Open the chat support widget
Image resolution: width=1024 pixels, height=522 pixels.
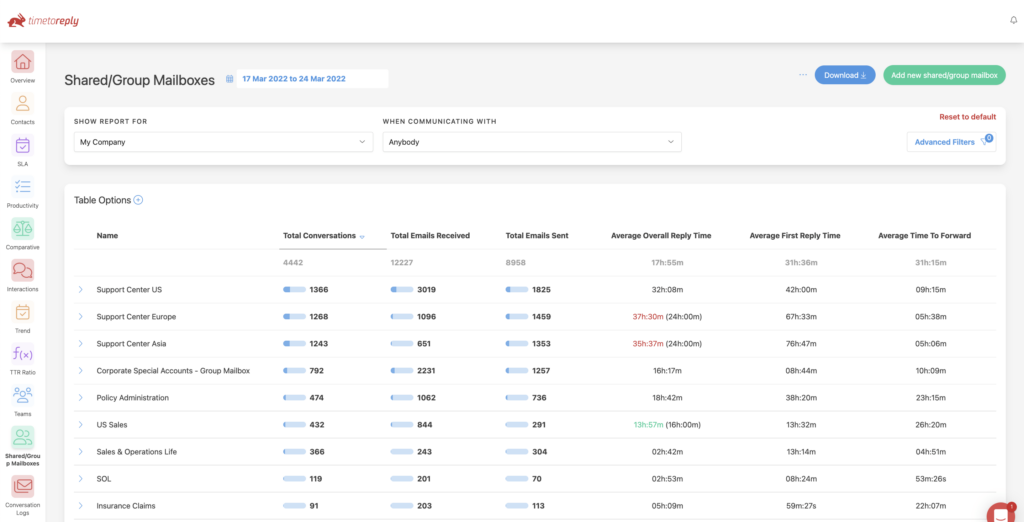point(1000,514)
